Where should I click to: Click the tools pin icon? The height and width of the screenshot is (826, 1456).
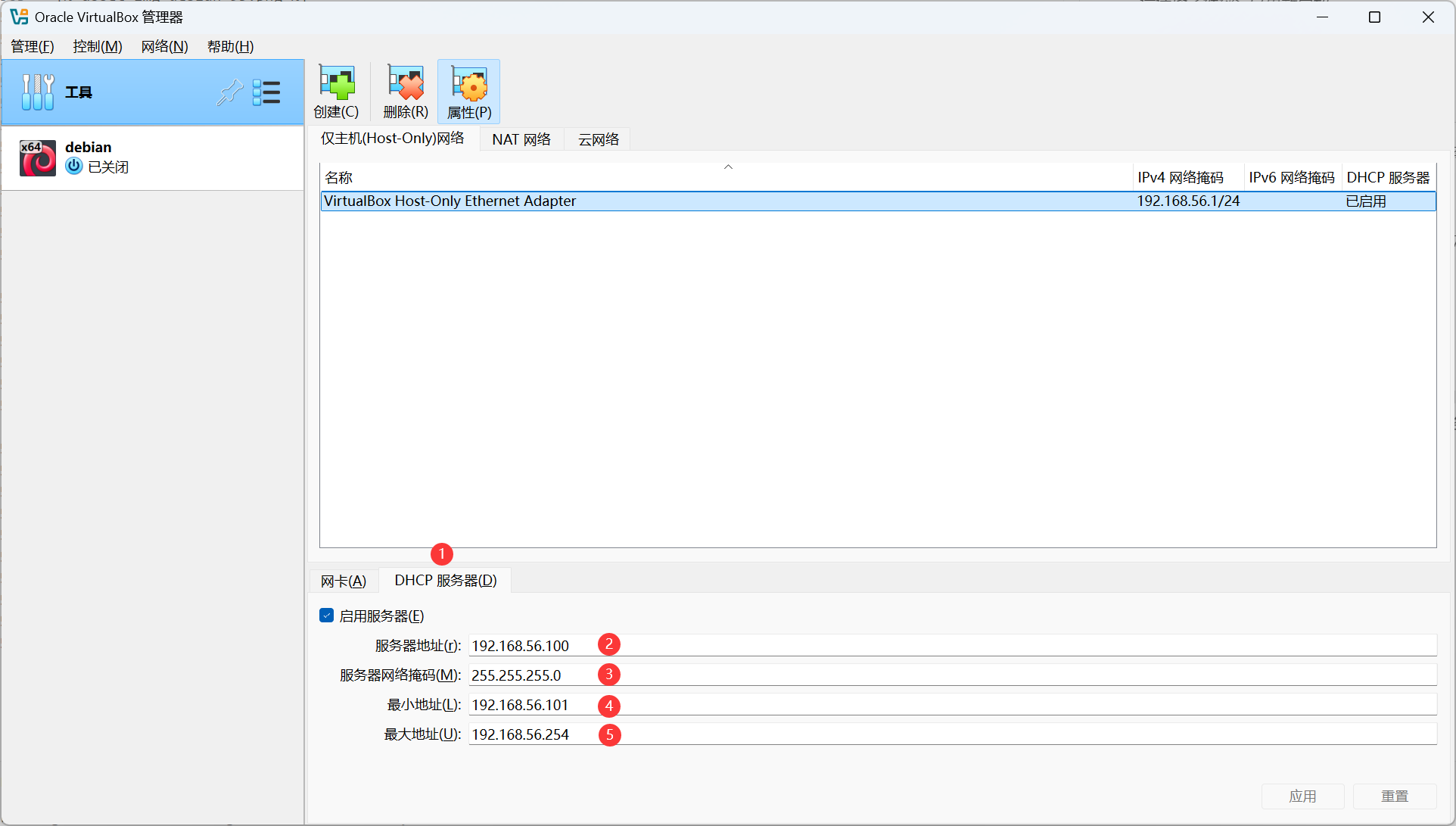pos(229,92)
